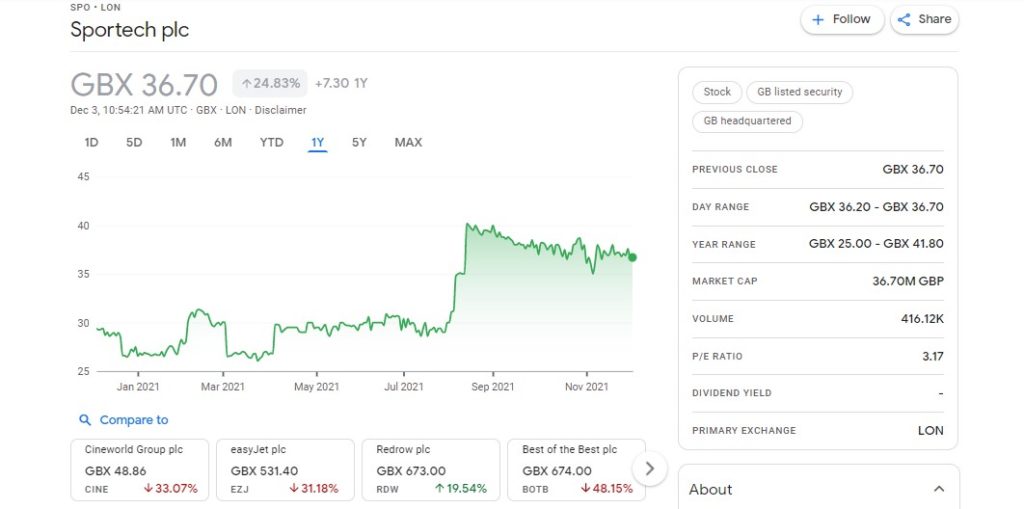This screenshot has height=509, width=1024.
Task: Click the SPO • LON ticker label
Action: (95, 7)
